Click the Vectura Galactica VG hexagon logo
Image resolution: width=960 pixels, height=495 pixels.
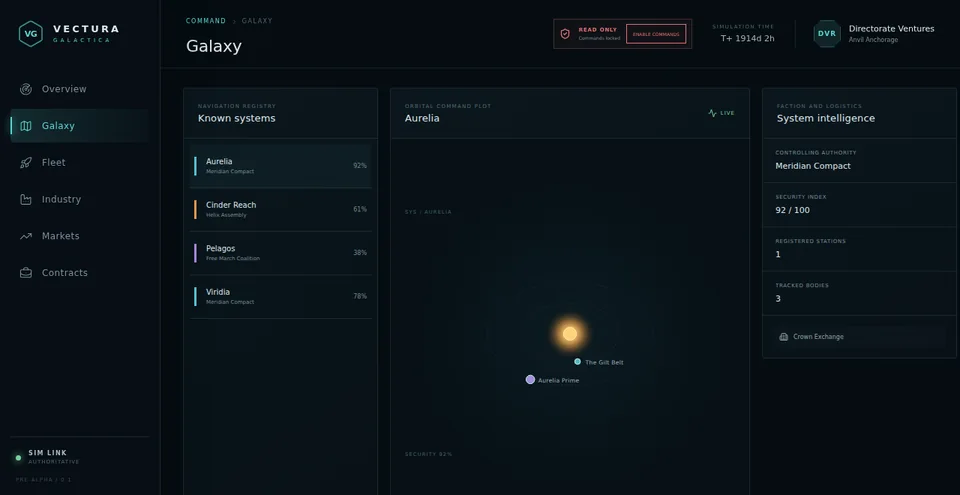31,34
